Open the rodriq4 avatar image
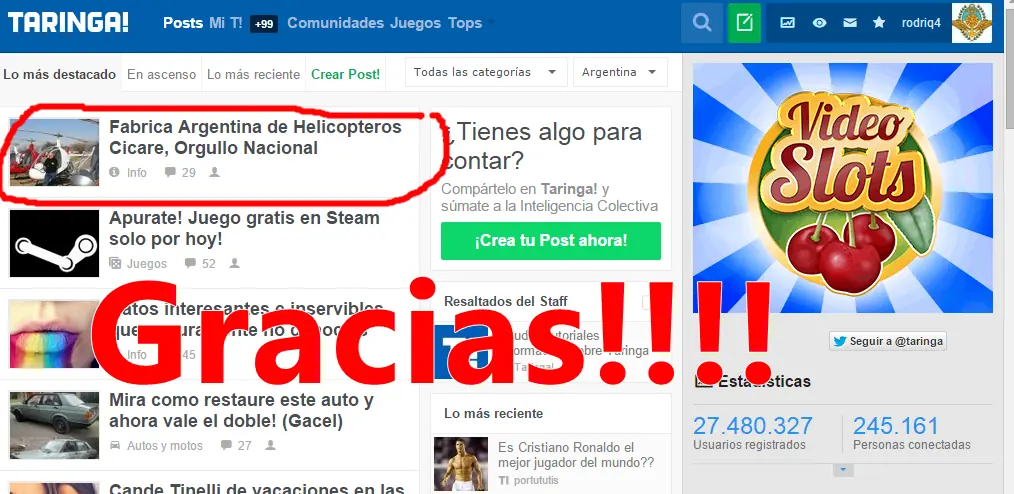Image resolution: width=1014 pixels, height=494 pixels. [x=971, y=23]
